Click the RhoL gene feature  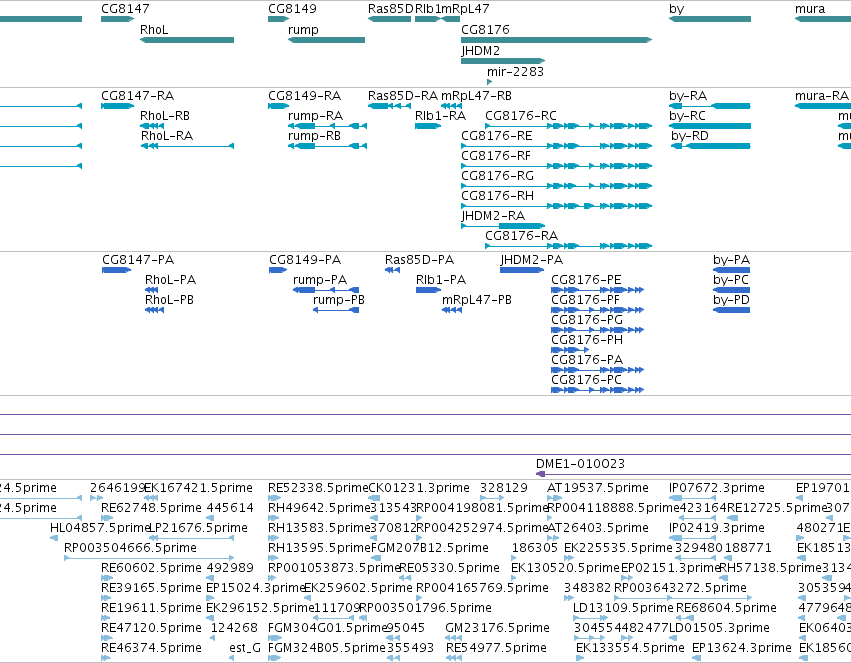[187, 40]
